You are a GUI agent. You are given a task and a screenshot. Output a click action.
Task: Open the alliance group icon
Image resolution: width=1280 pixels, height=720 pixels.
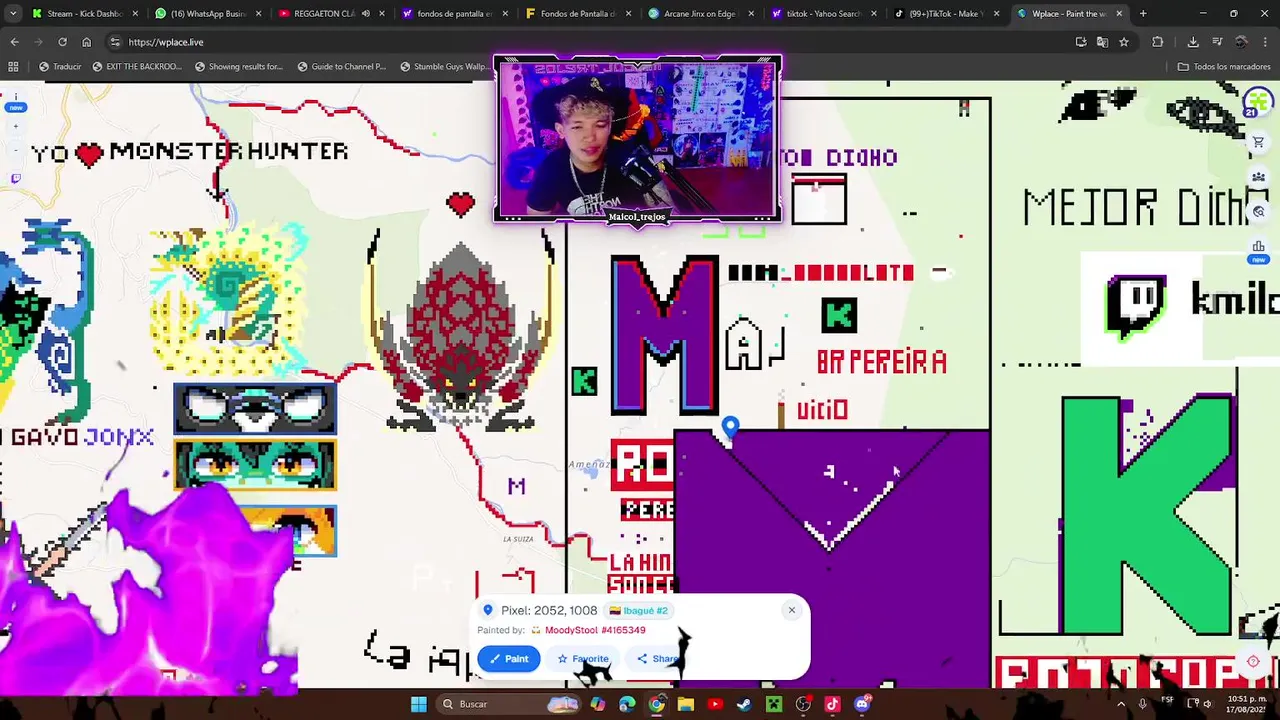(1259, 177)
